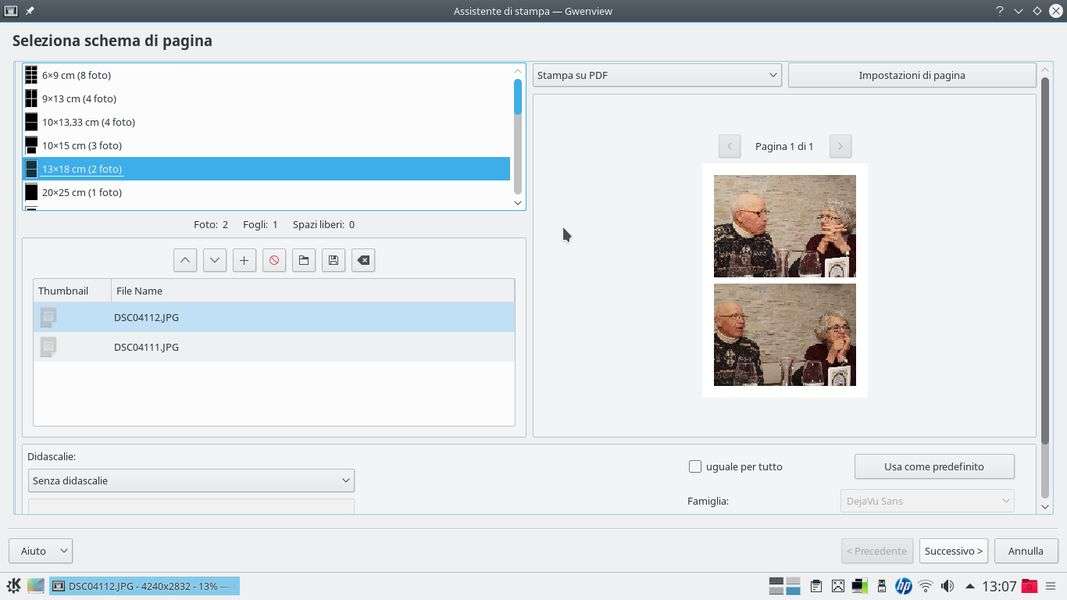1067x600 pixels.
Task: Open HP printer tray icon
Action: [x=903, y=586]
